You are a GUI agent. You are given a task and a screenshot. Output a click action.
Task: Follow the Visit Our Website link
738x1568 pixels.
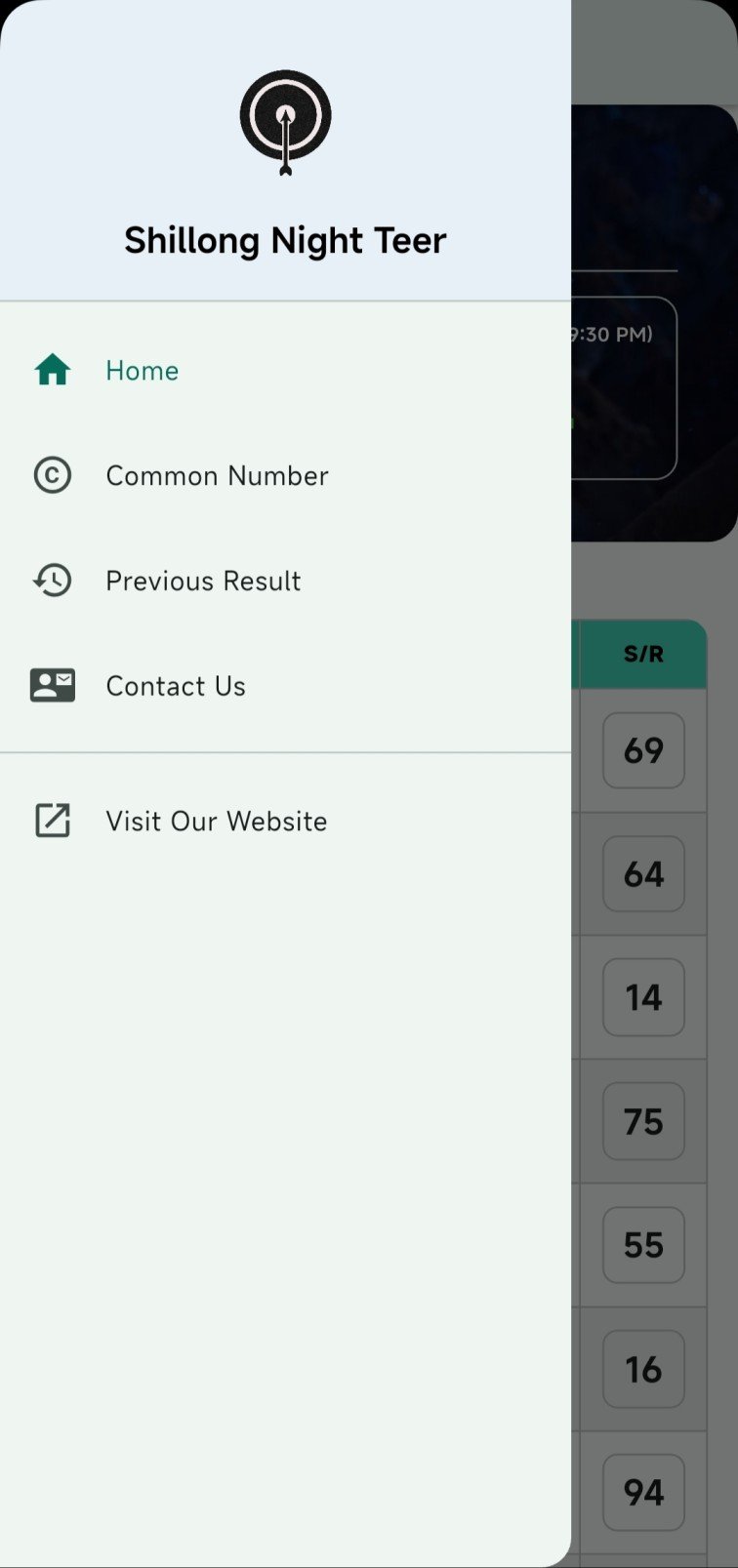coord(285,821)
